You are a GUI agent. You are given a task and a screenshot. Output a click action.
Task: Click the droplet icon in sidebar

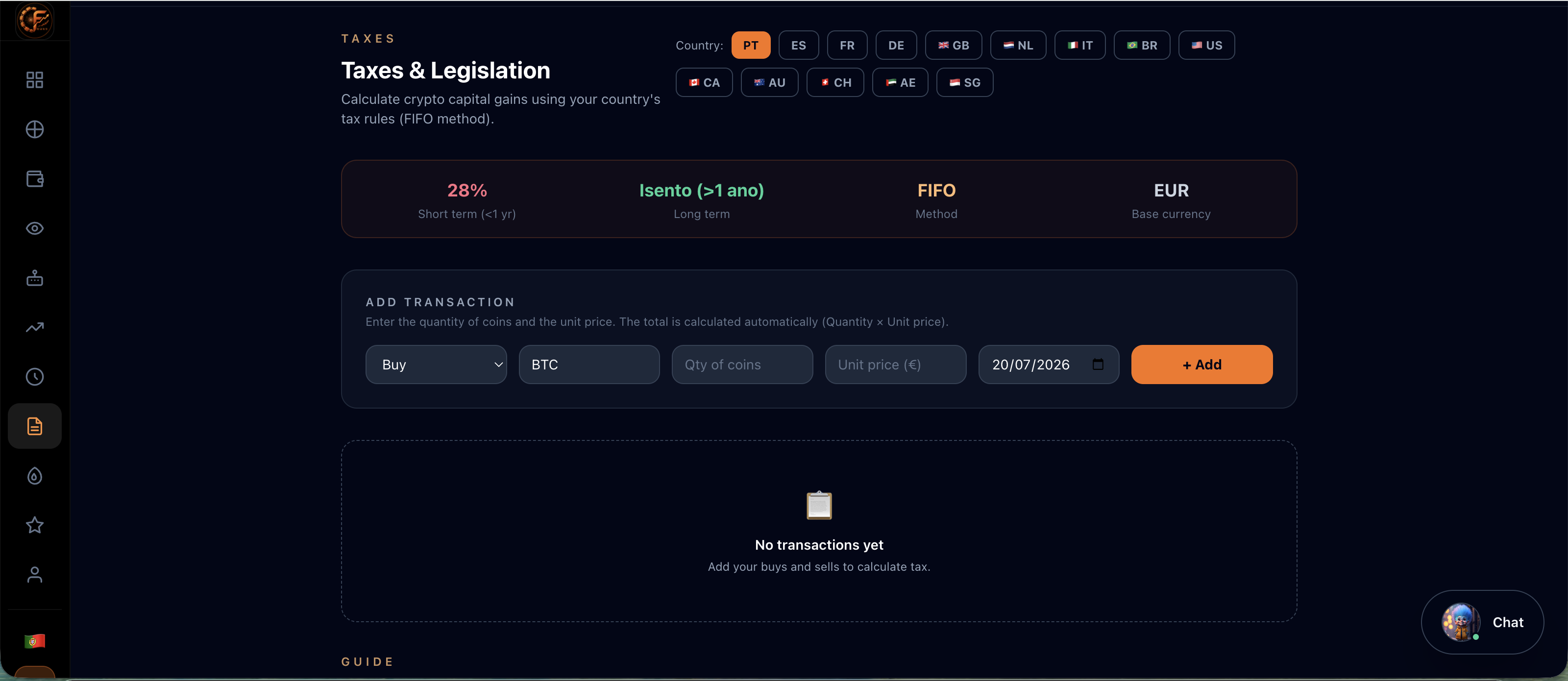(x=35, y=476)
